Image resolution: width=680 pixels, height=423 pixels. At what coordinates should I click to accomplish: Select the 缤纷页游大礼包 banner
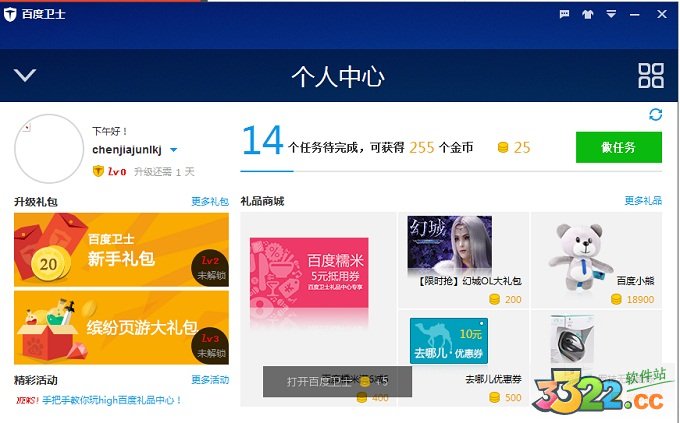121,328
